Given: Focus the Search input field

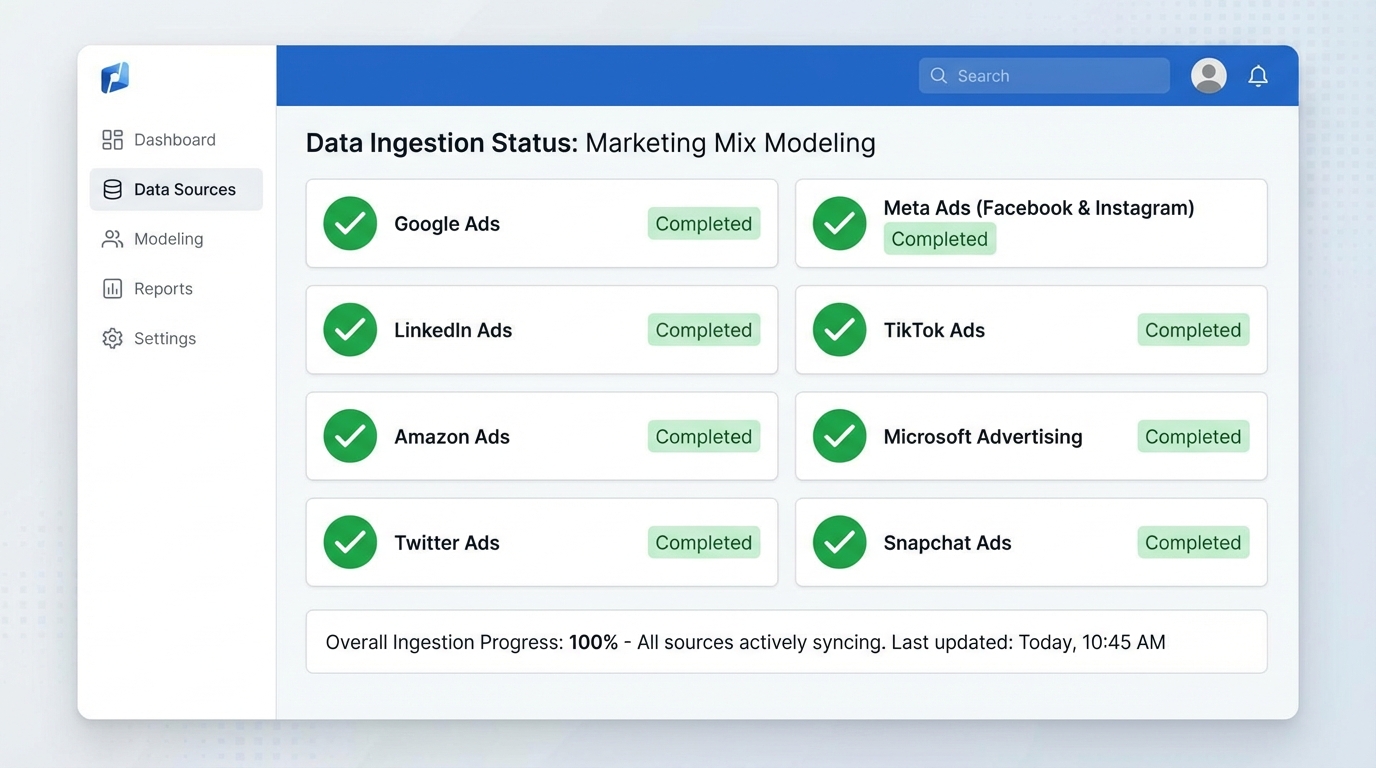Looking at the screenshot, I should point(1058,76).
